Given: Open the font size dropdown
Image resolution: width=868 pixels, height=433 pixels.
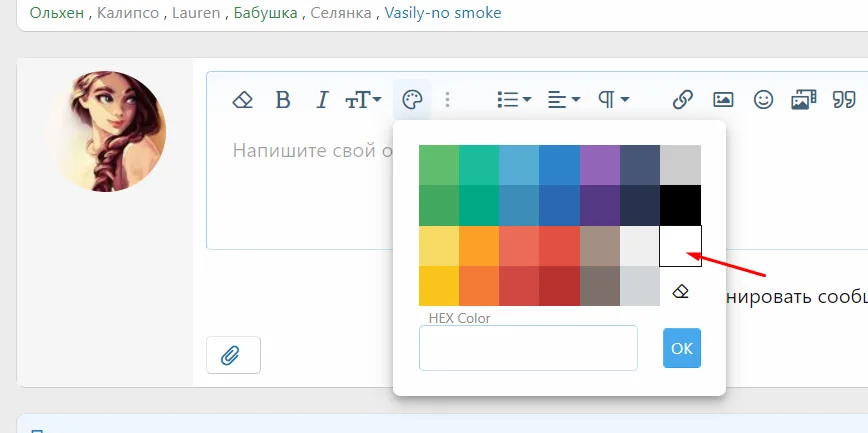Looking at the screenshot, I should pos(363,100).
